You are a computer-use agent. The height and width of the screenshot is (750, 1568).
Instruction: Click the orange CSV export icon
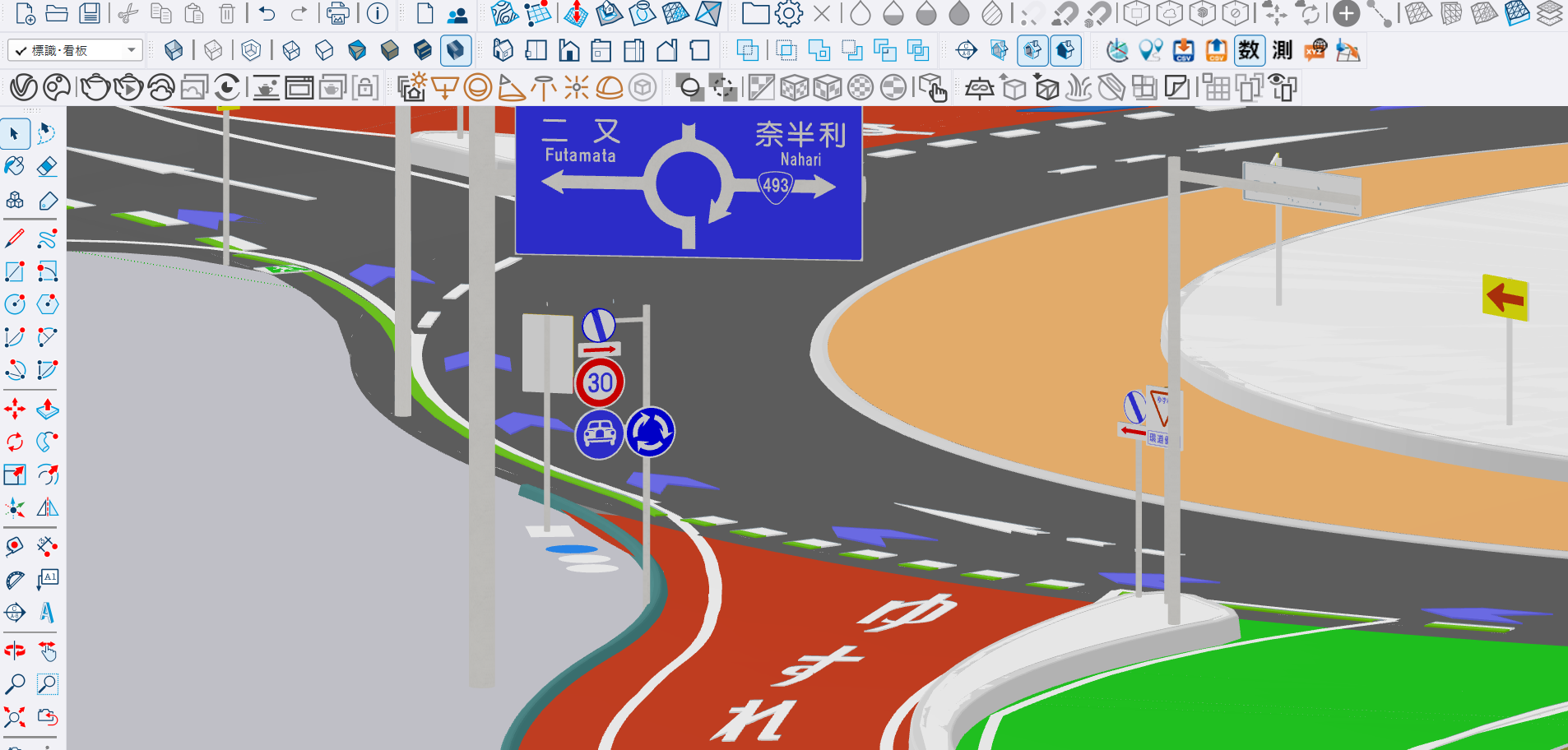(x=1217, y=50)
